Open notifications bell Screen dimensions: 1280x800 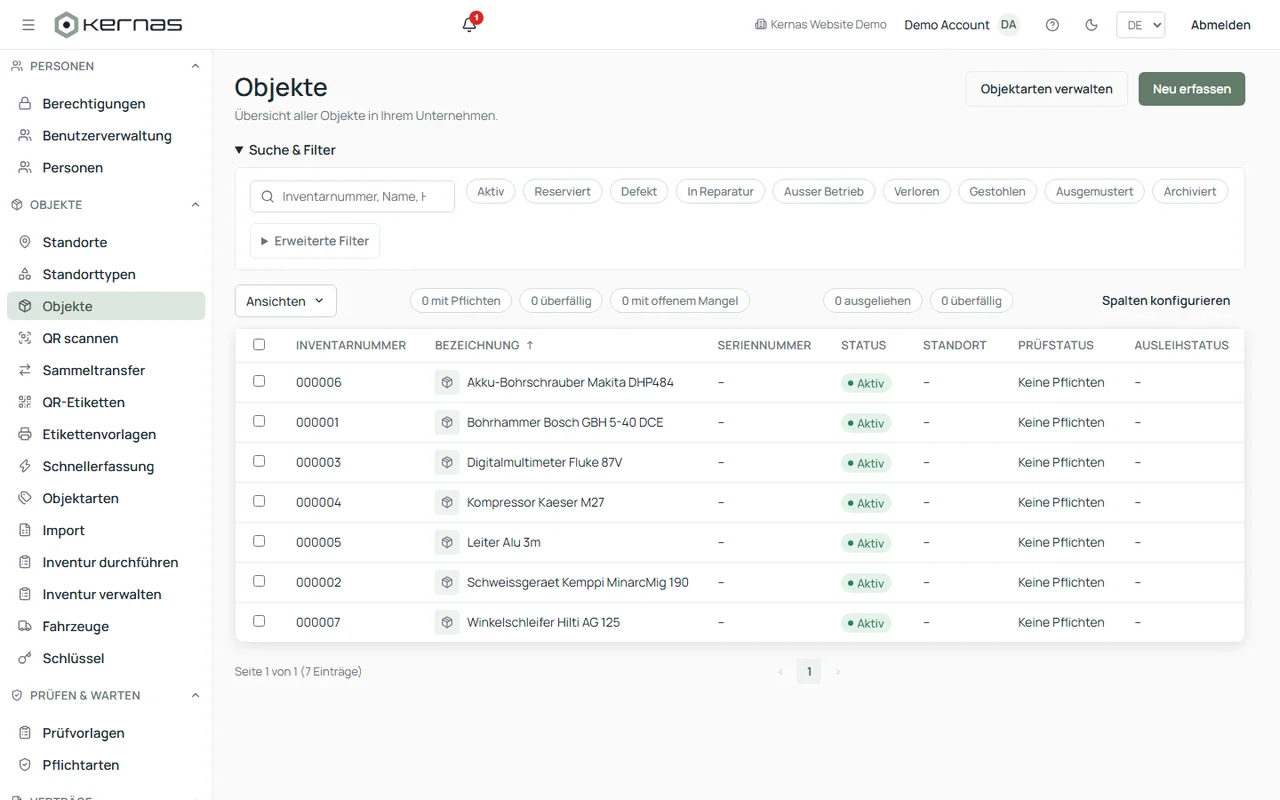coord(469,24)
